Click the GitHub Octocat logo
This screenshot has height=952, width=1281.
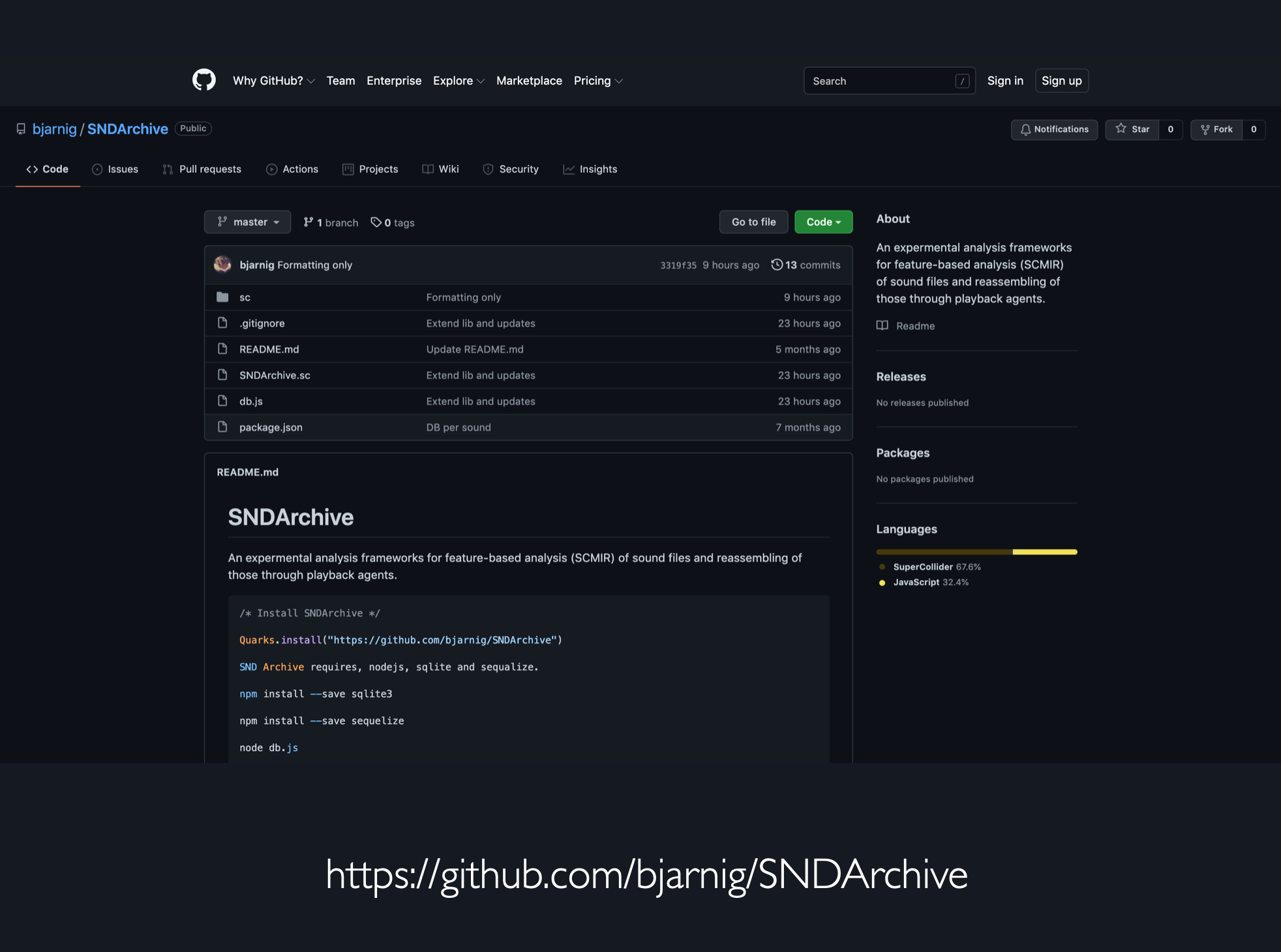pyautogui.click(x=203, y=80)
